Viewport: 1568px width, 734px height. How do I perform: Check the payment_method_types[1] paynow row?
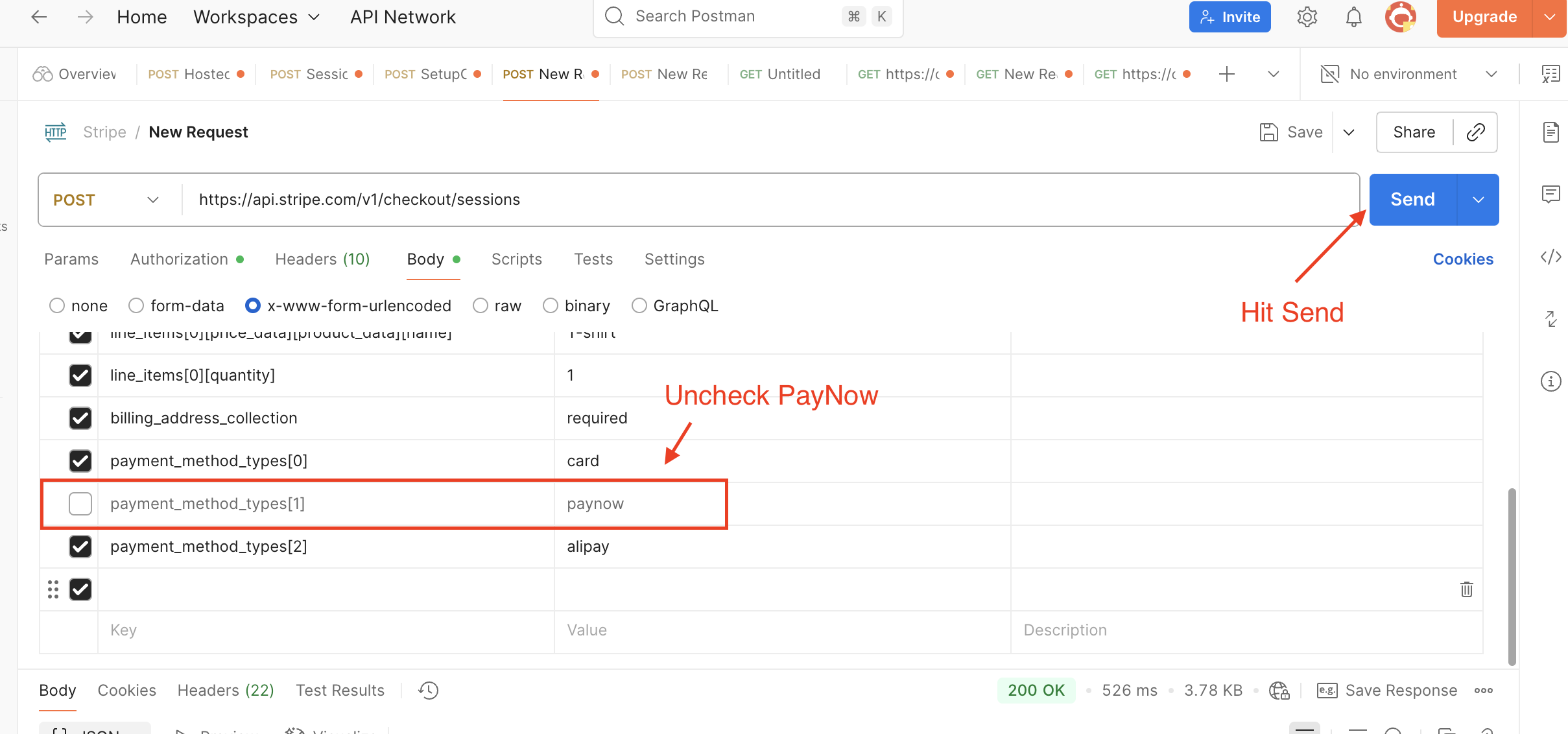pyautogui.click(x=80, y=504)
